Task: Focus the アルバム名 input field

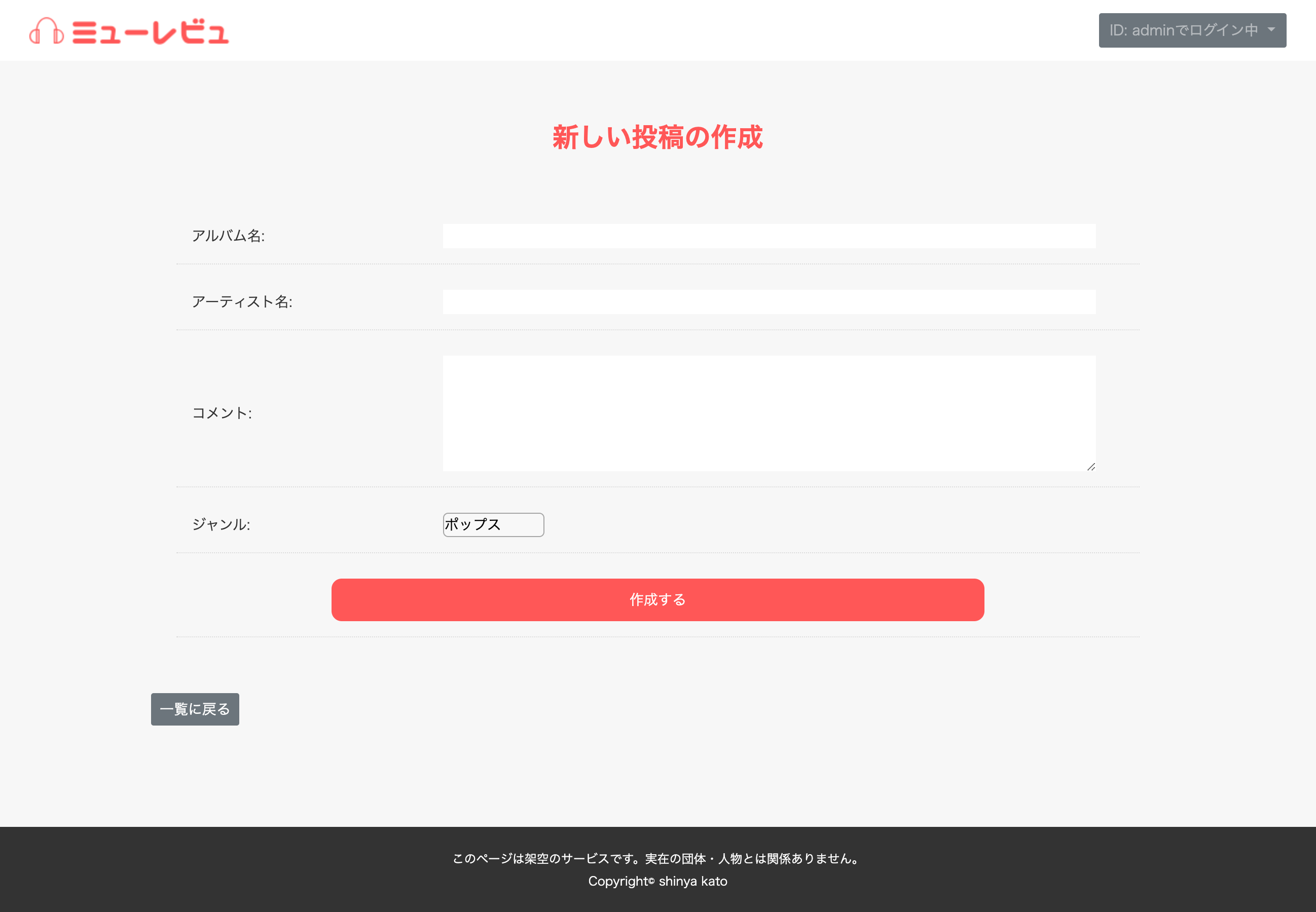Action: point(769,236)
